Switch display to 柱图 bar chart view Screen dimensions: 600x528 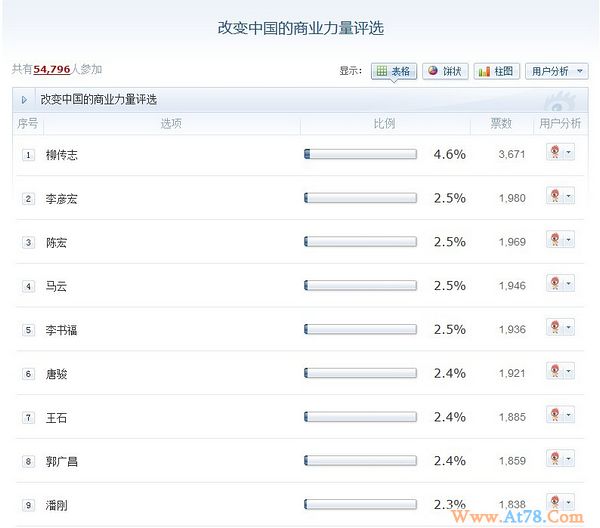497,71
